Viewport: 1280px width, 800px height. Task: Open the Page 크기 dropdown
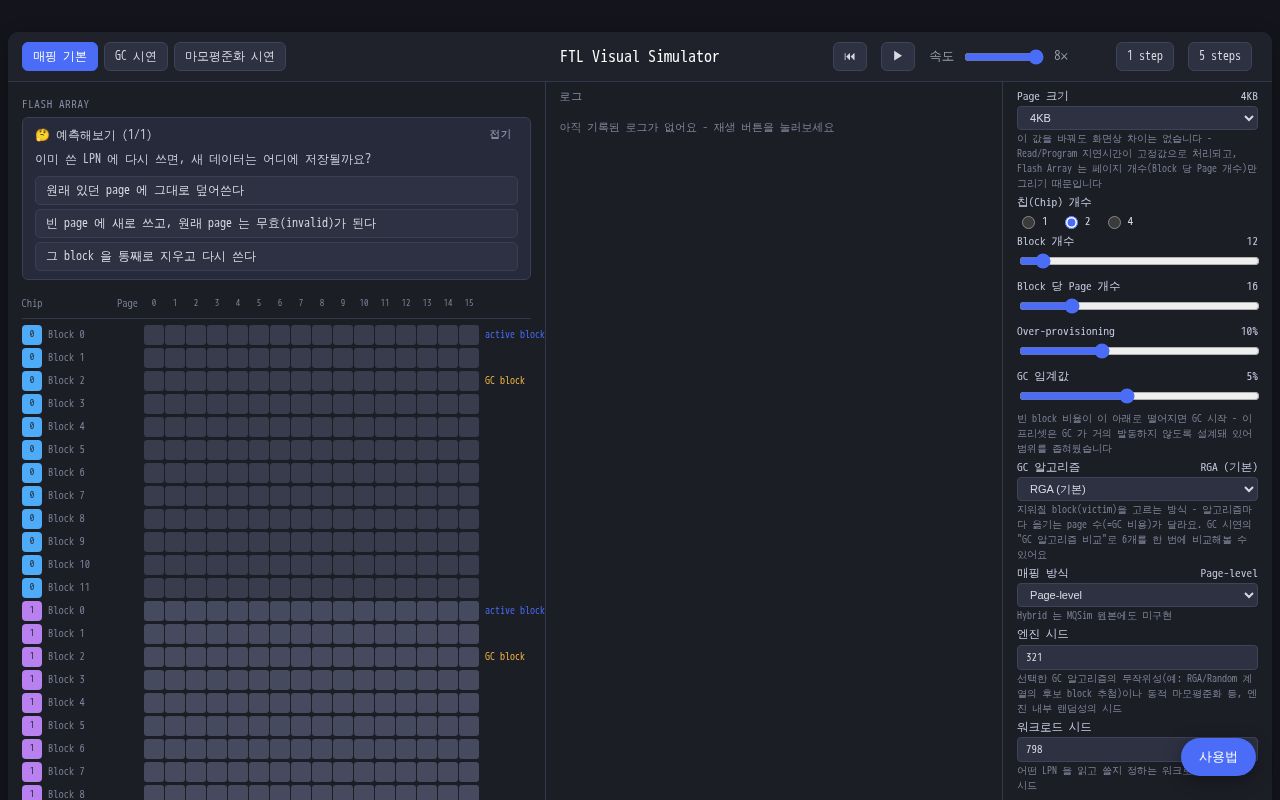(1137, 118)
